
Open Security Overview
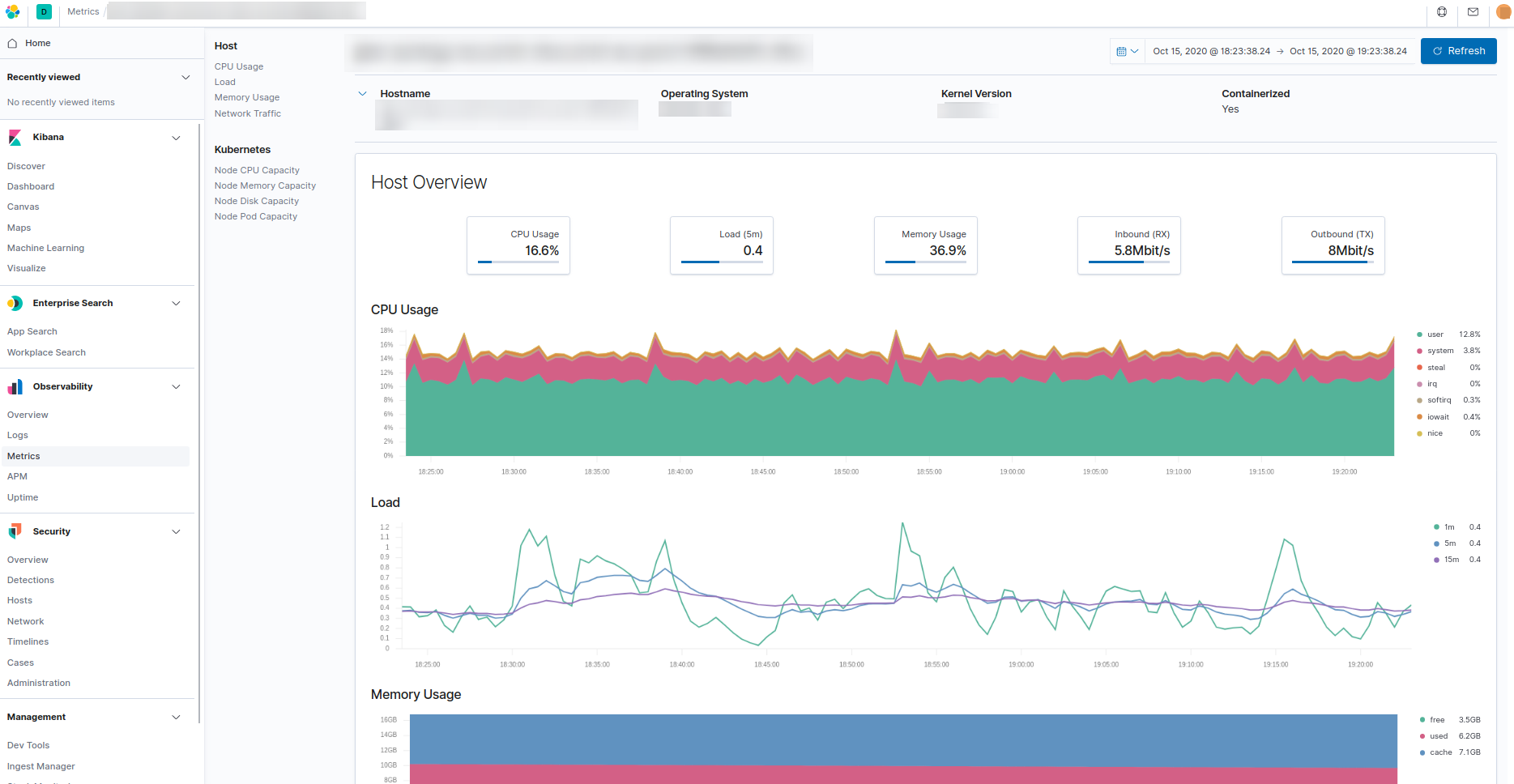tap(28, 560)
